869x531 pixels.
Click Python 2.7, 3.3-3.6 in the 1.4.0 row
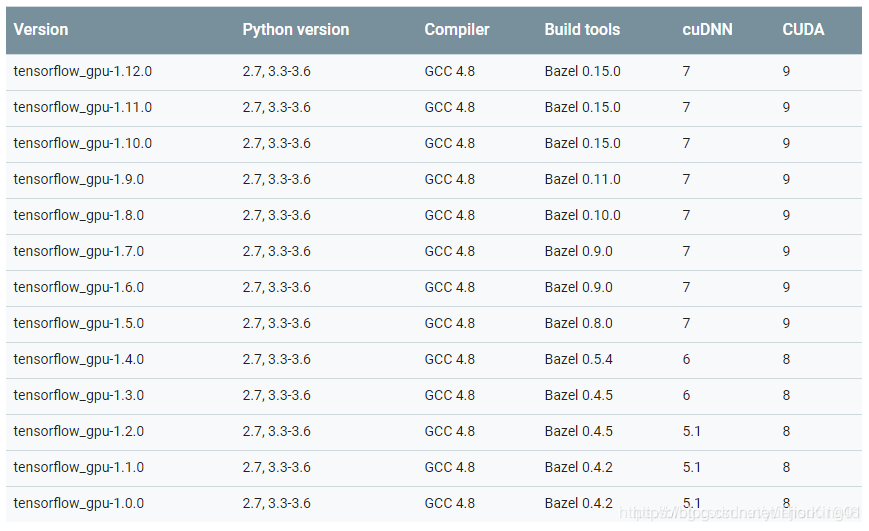277,360
